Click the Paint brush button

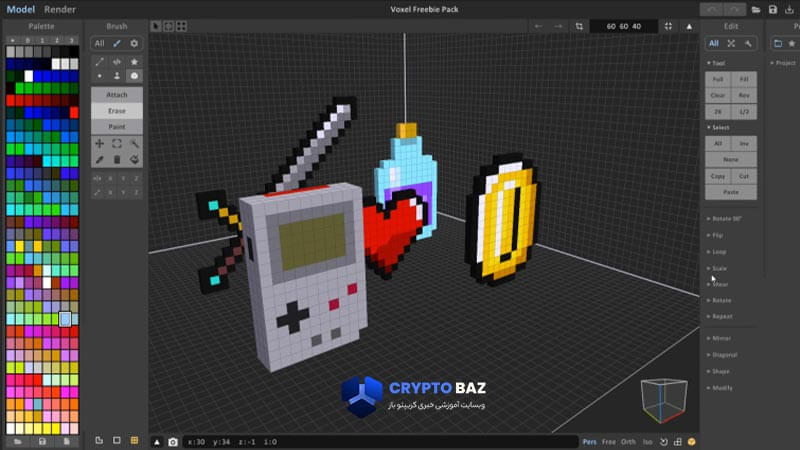pos(117,127)
